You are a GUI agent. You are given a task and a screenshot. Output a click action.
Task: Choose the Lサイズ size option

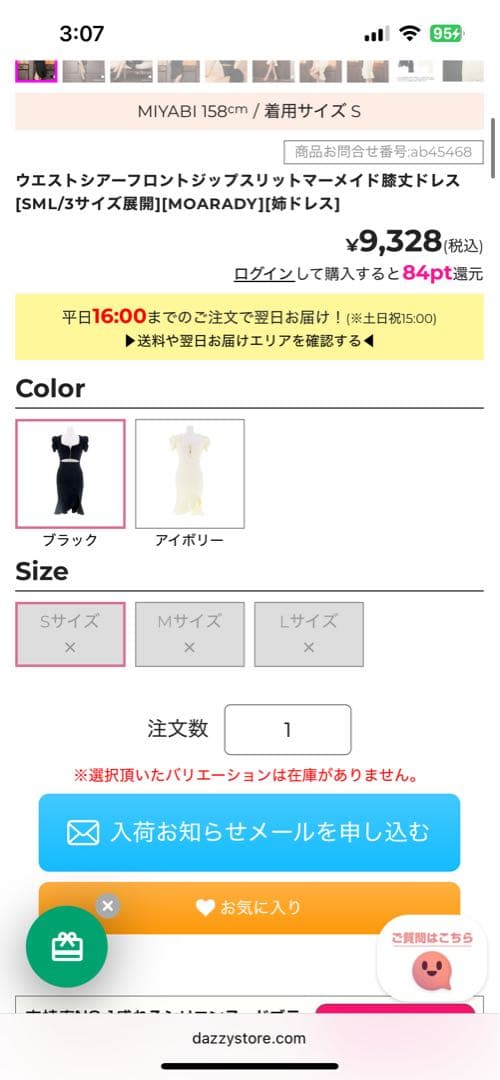coord(309,634)
